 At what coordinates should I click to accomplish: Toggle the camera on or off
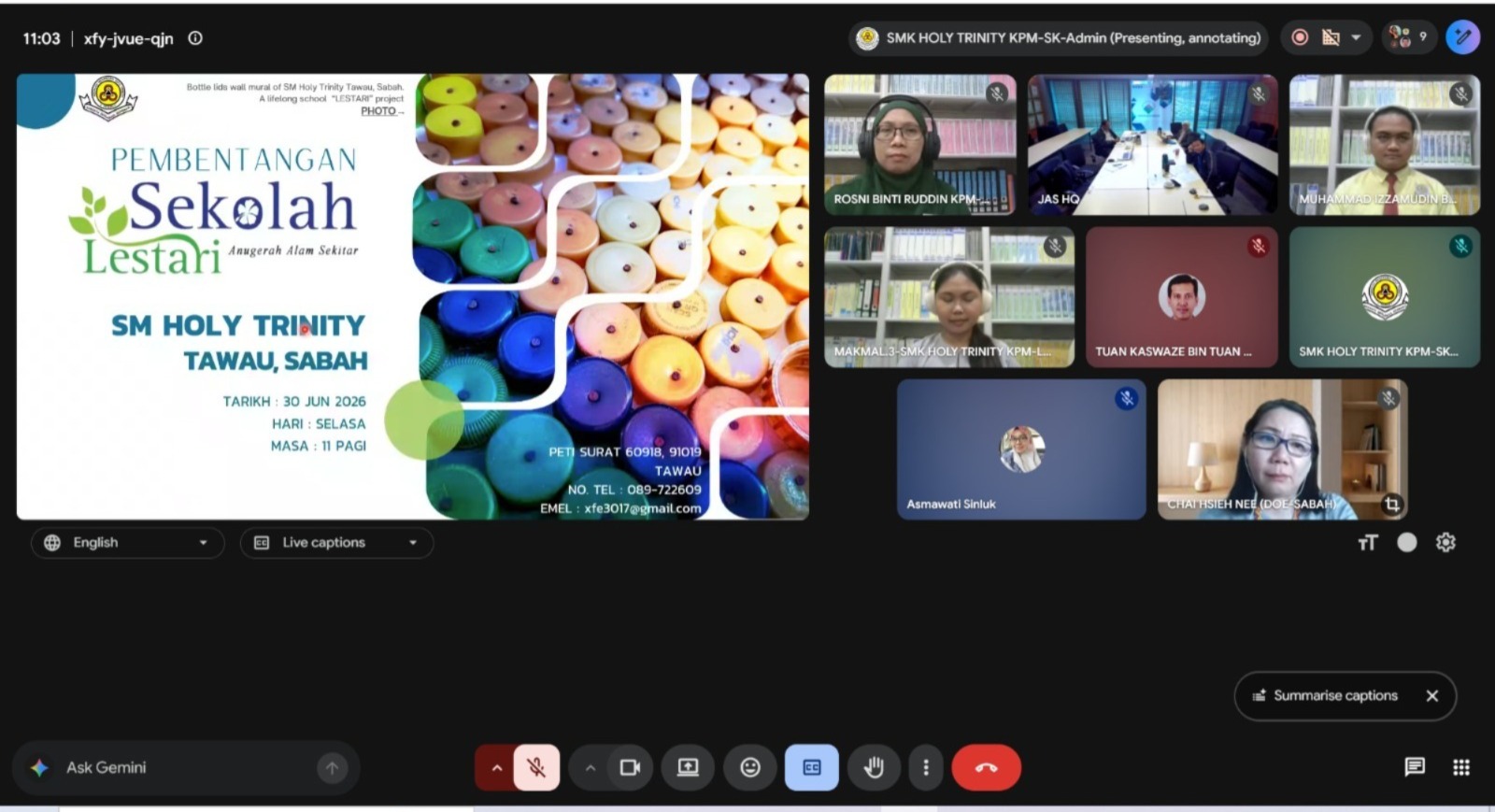tap(630, 767)
